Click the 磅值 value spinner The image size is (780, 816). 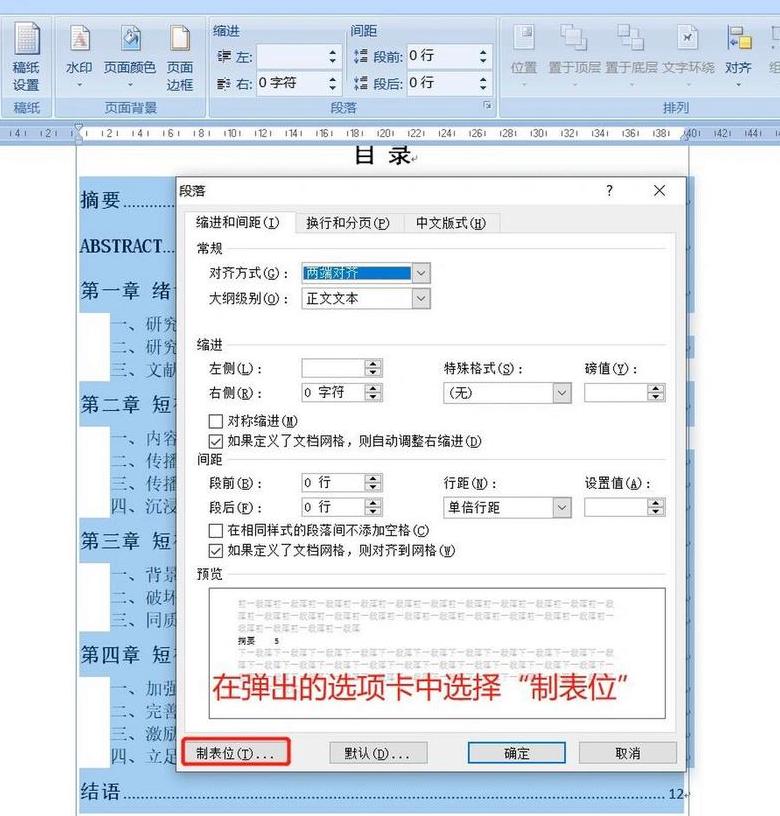656,393
